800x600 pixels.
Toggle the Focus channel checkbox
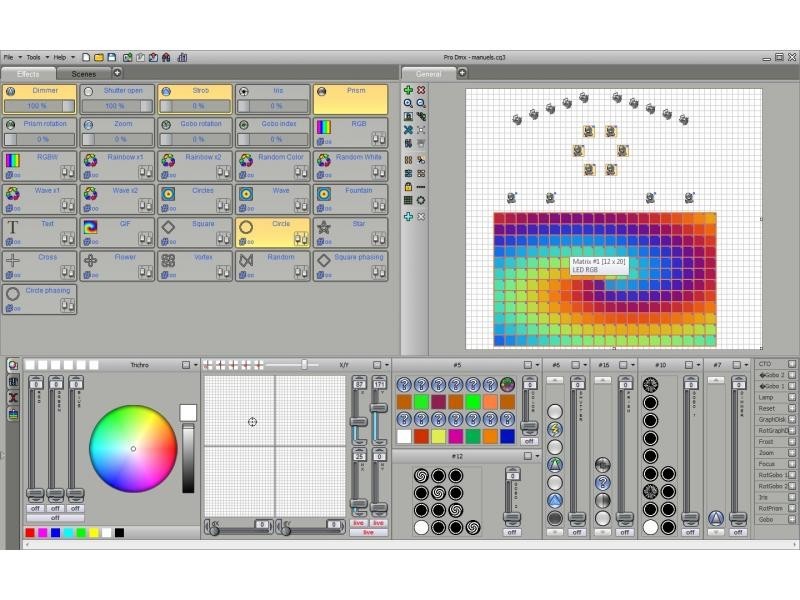[x=791, y=464]
